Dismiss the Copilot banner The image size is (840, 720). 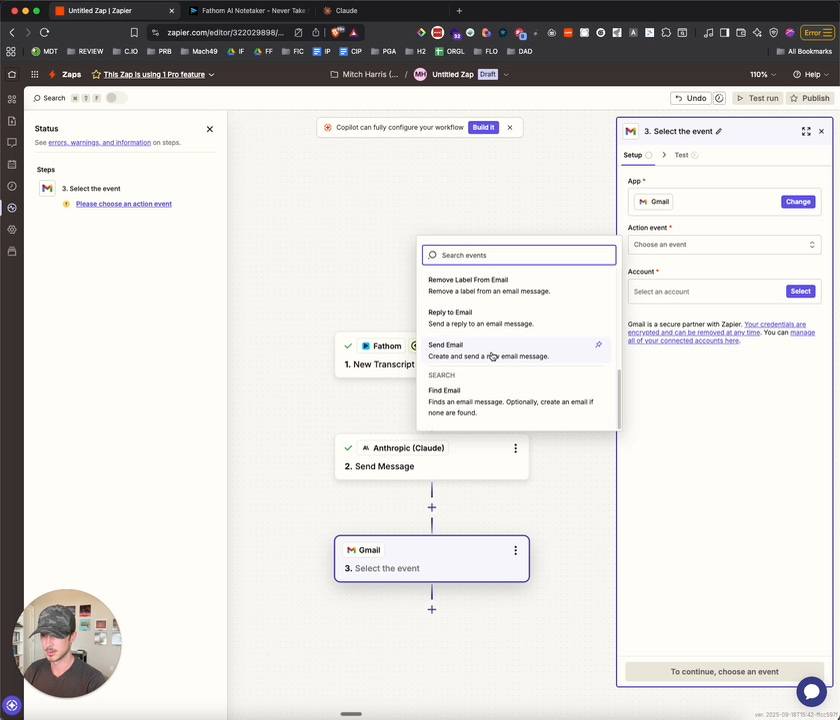coord(510,128)
